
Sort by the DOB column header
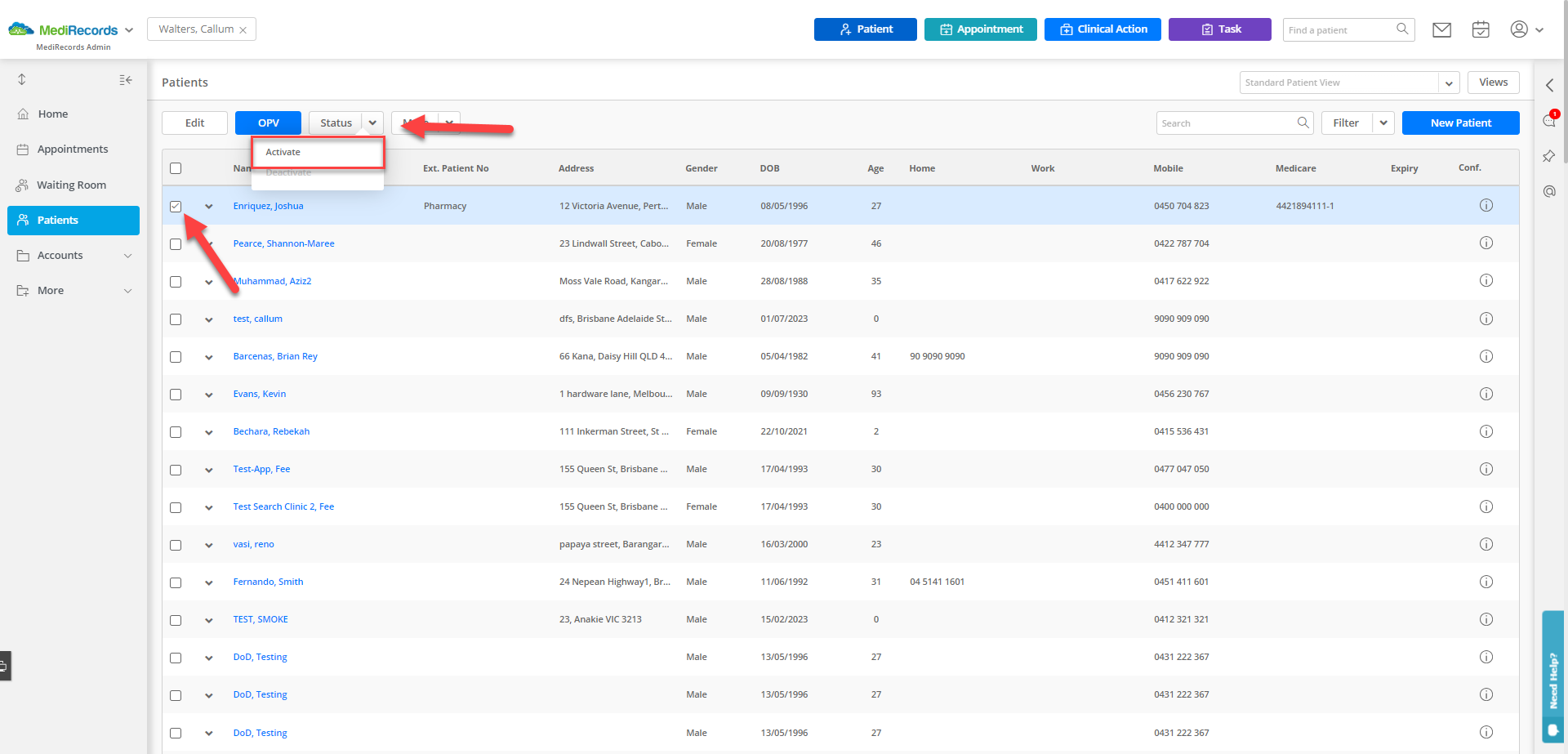[769, 168]
